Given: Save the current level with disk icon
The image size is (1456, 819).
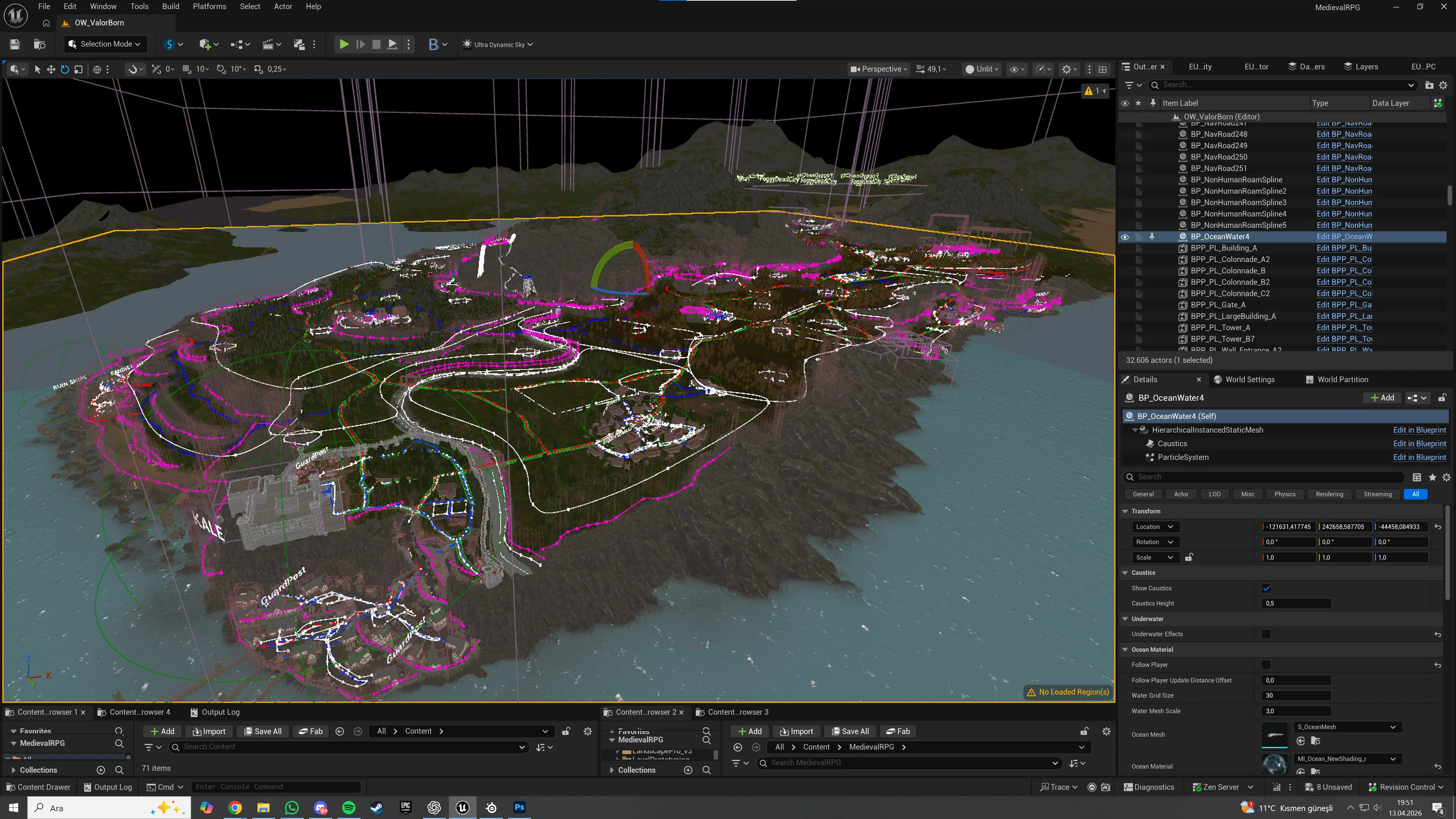Looking at the screenshot, I should click(x=15, y=44).
